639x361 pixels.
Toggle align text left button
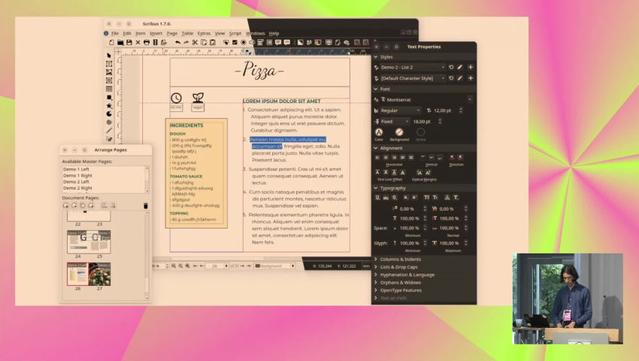click(x=377, y=157)
